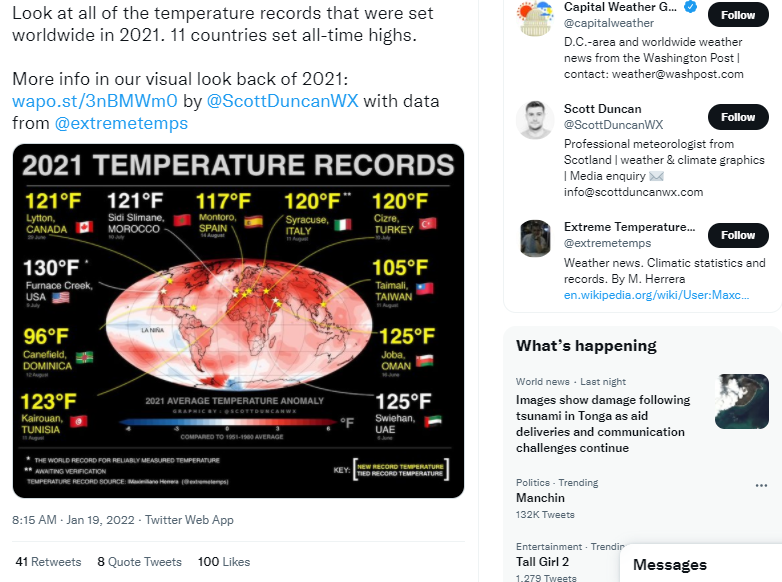Show the 100 Likes list
The image size is (782, 582).
click(224, 562)
